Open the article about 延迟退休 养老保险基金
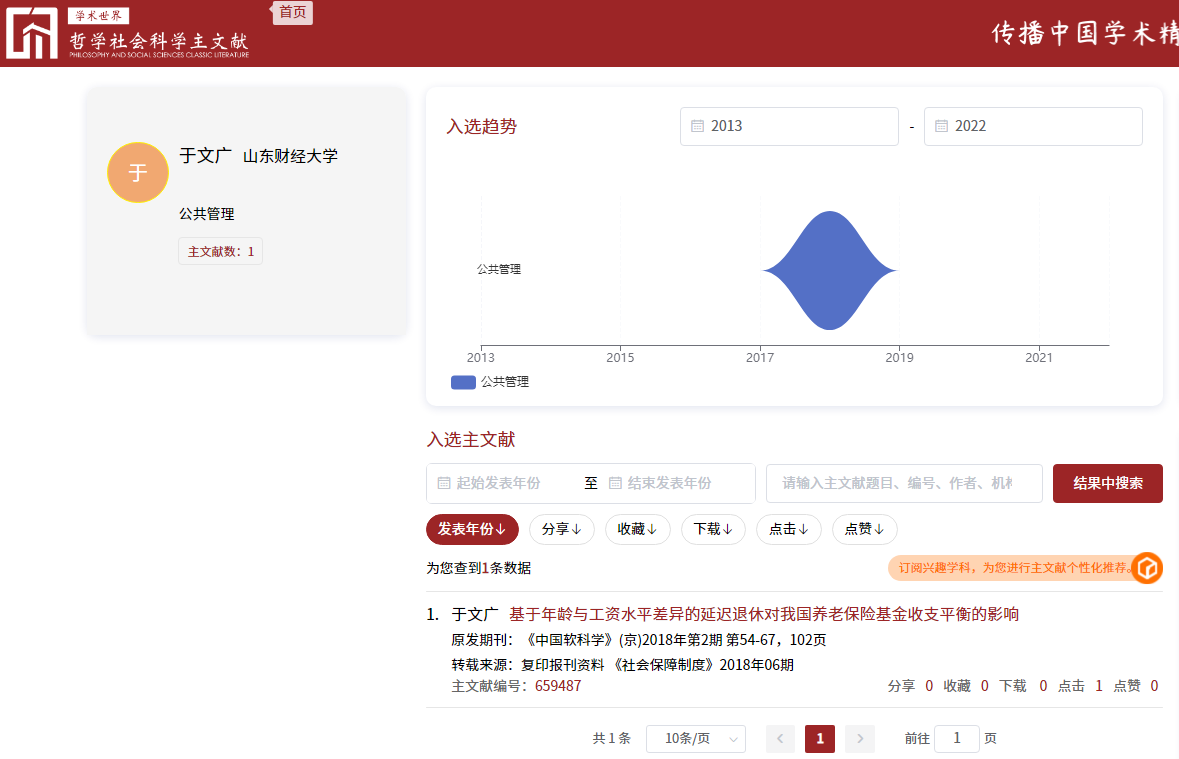Image resolution: width=1179 pixels, height=759 pixels. tap(764, 614)
